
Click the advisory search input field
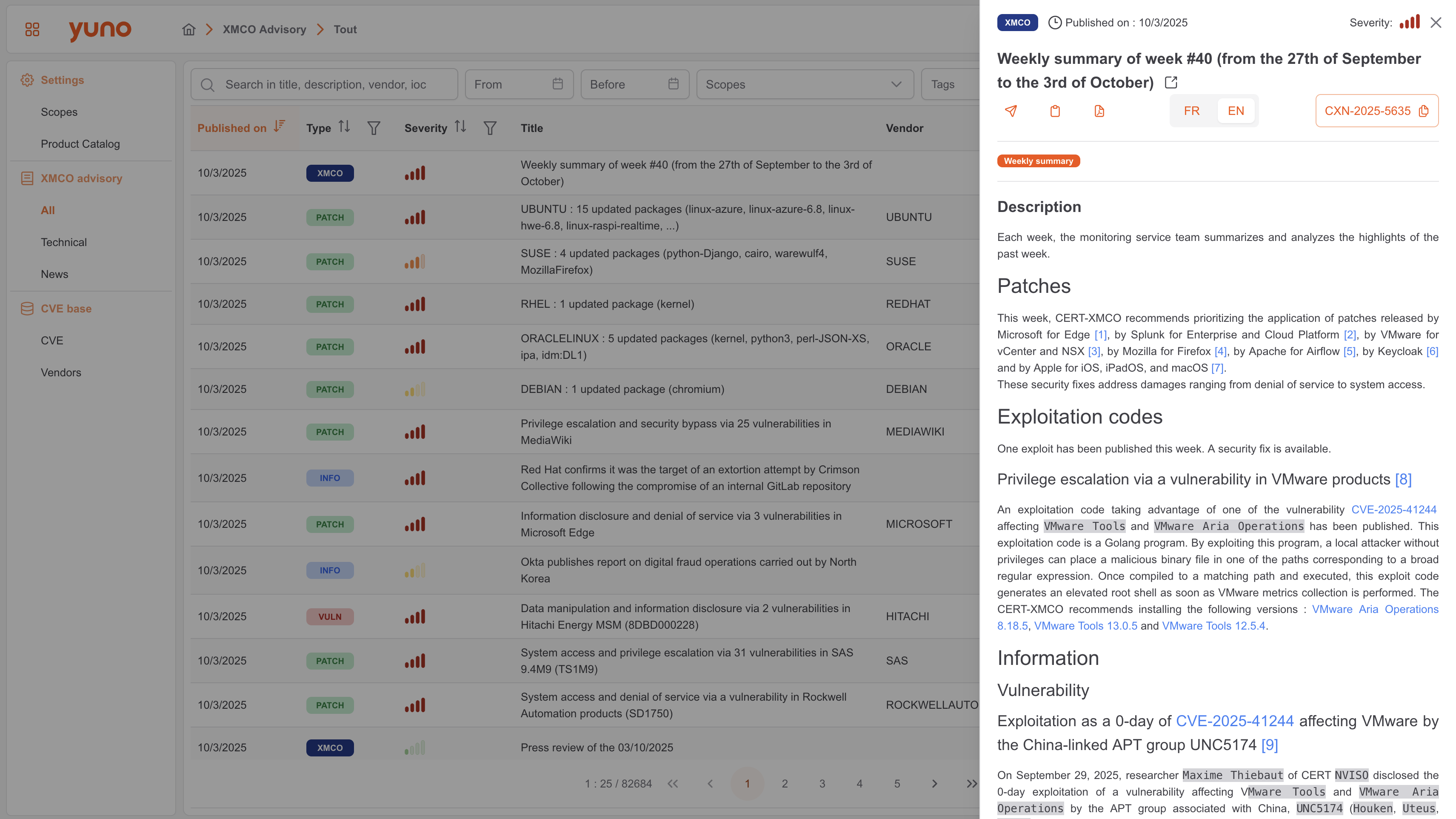(x=325, y=84)
